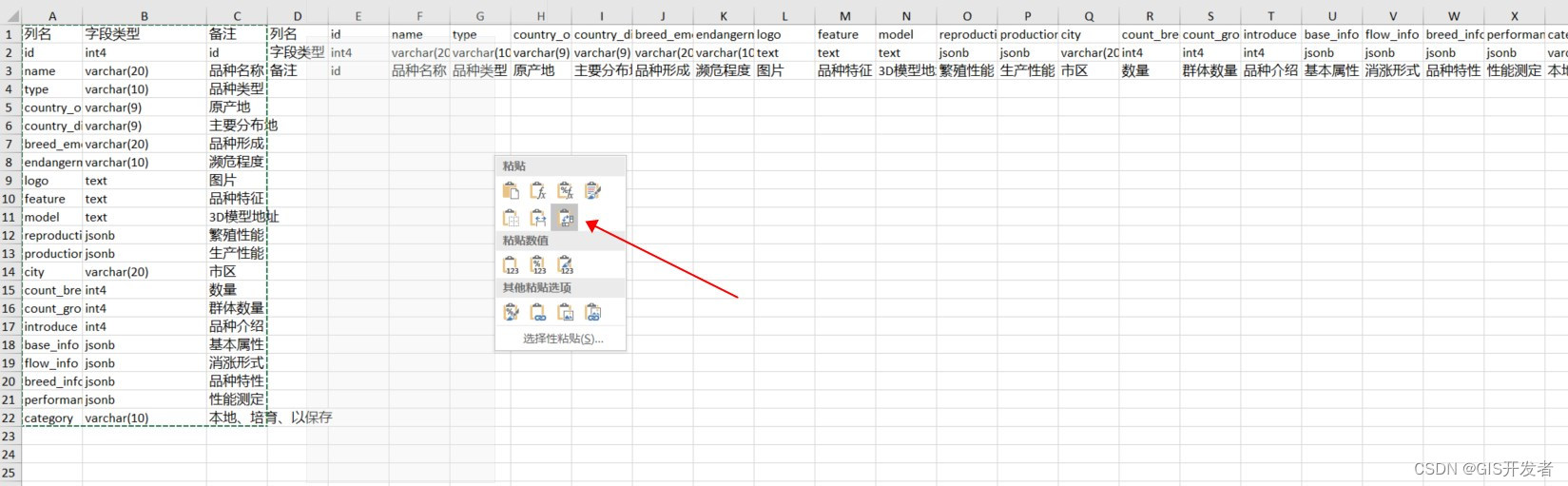Select row 1 header
1568x486 pixels.
10,34
